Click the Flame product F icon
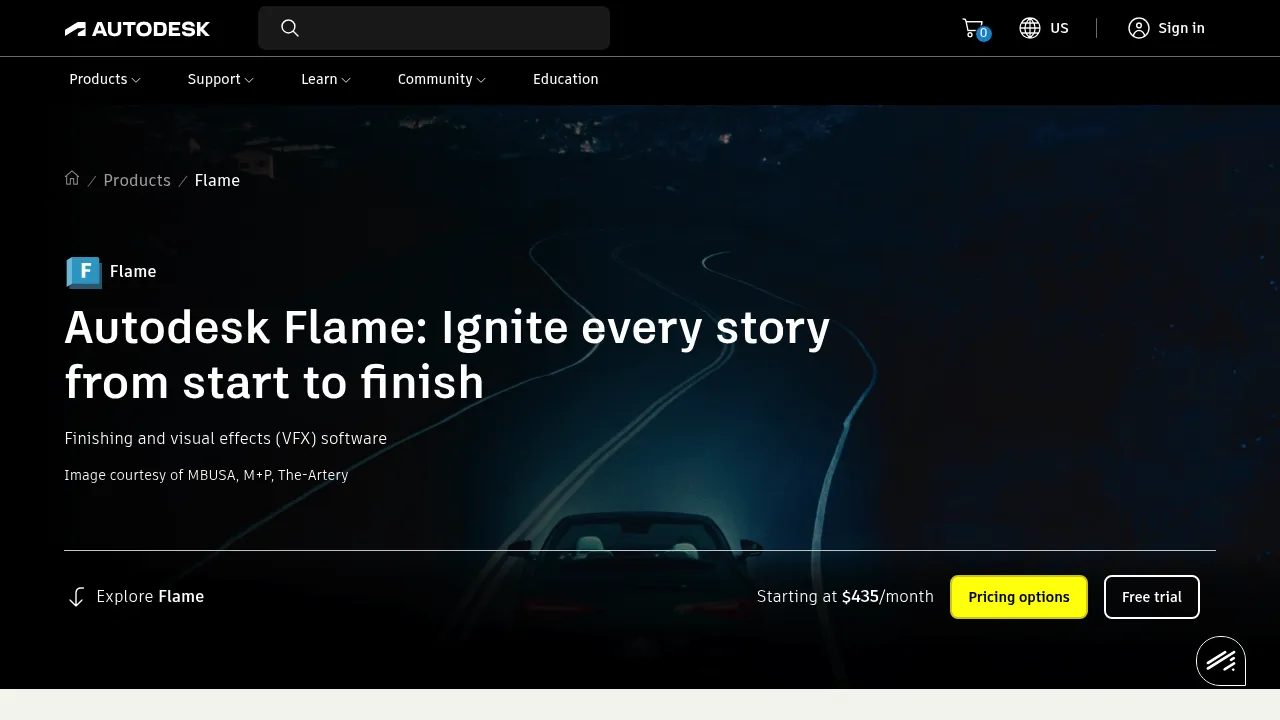 click(x=84, y=271)
